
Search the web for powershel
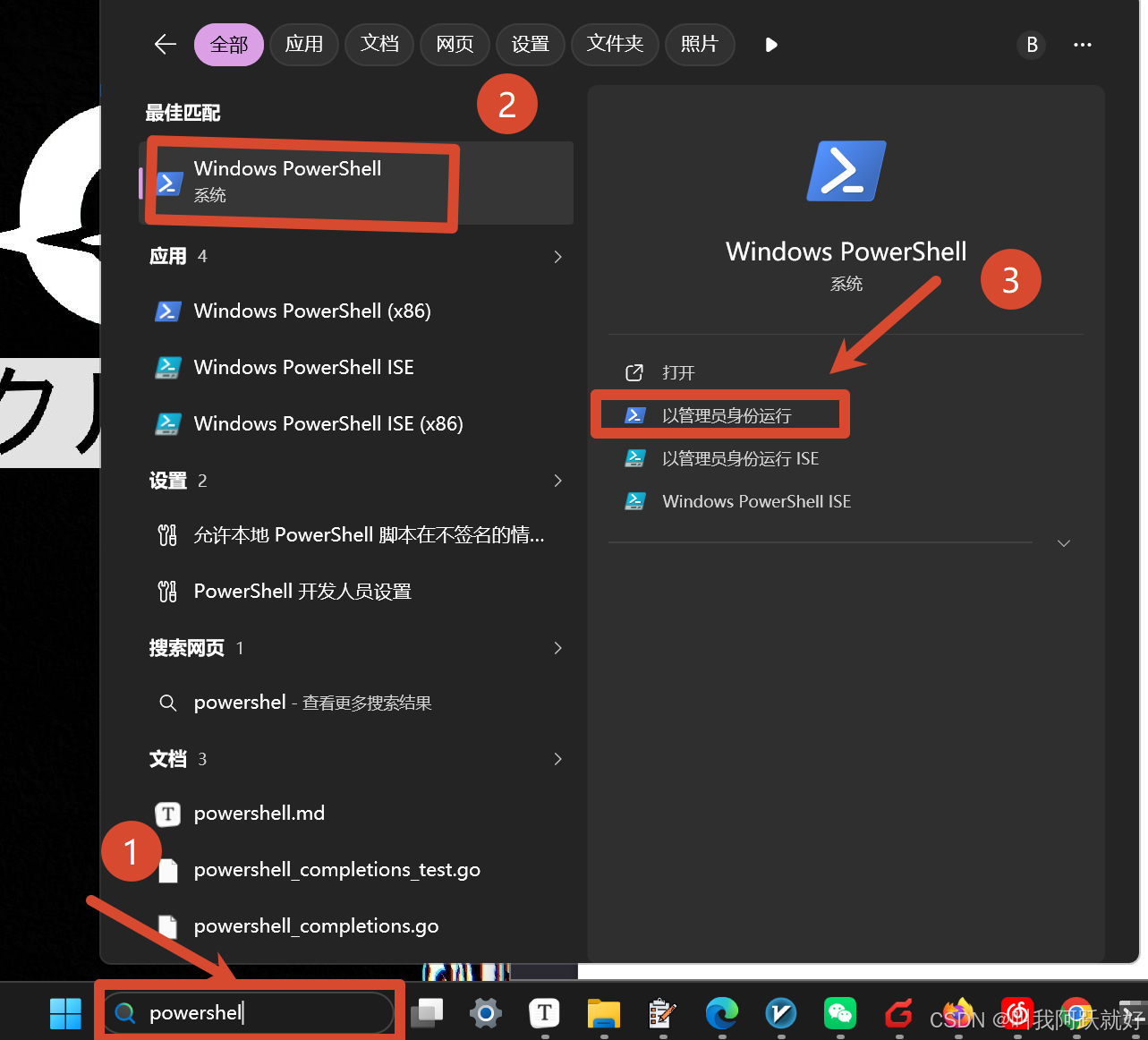click(x=356, y=703)
